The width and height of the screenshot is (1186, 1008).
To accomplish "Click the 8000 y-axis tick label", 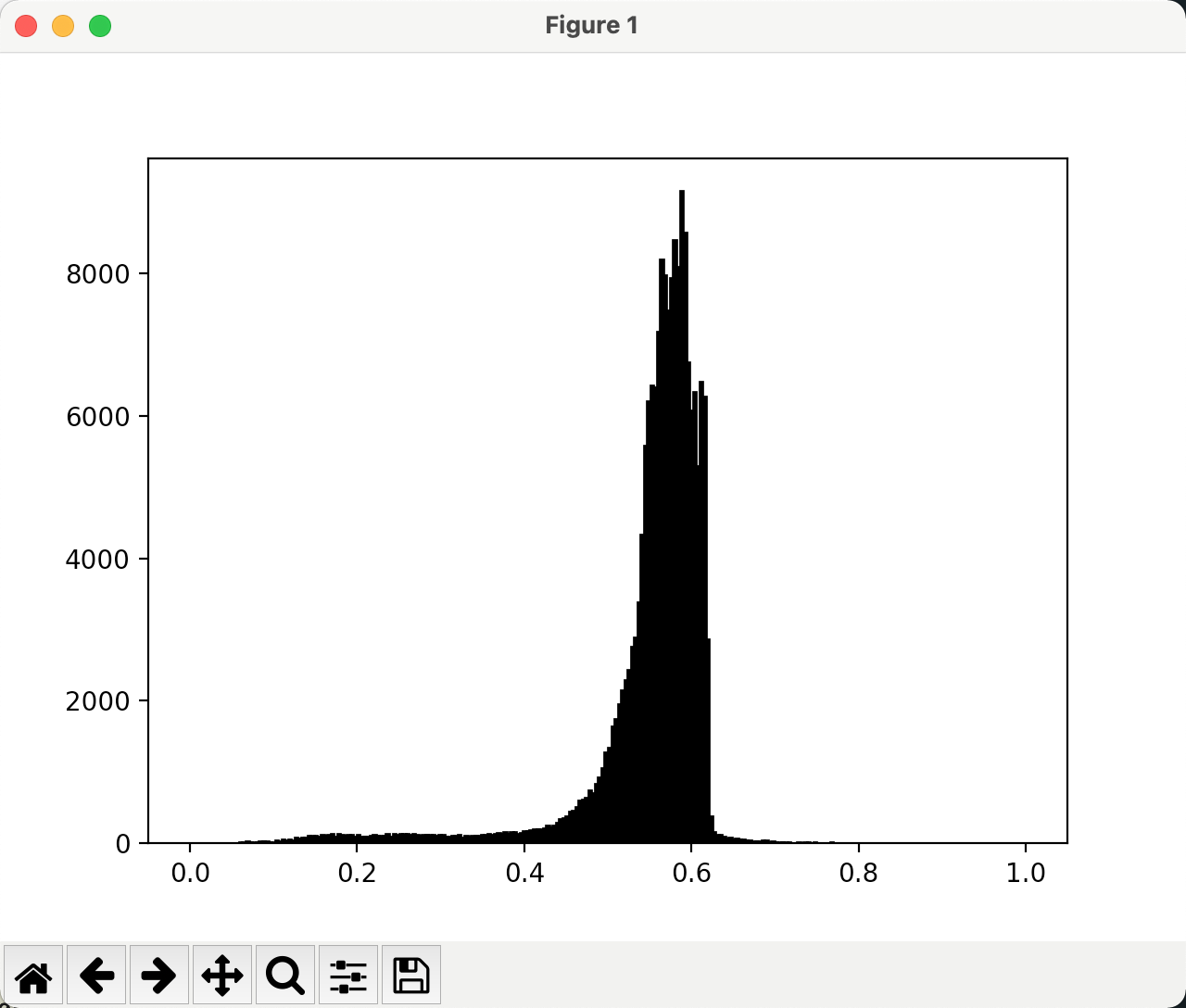I will point(97,274).
